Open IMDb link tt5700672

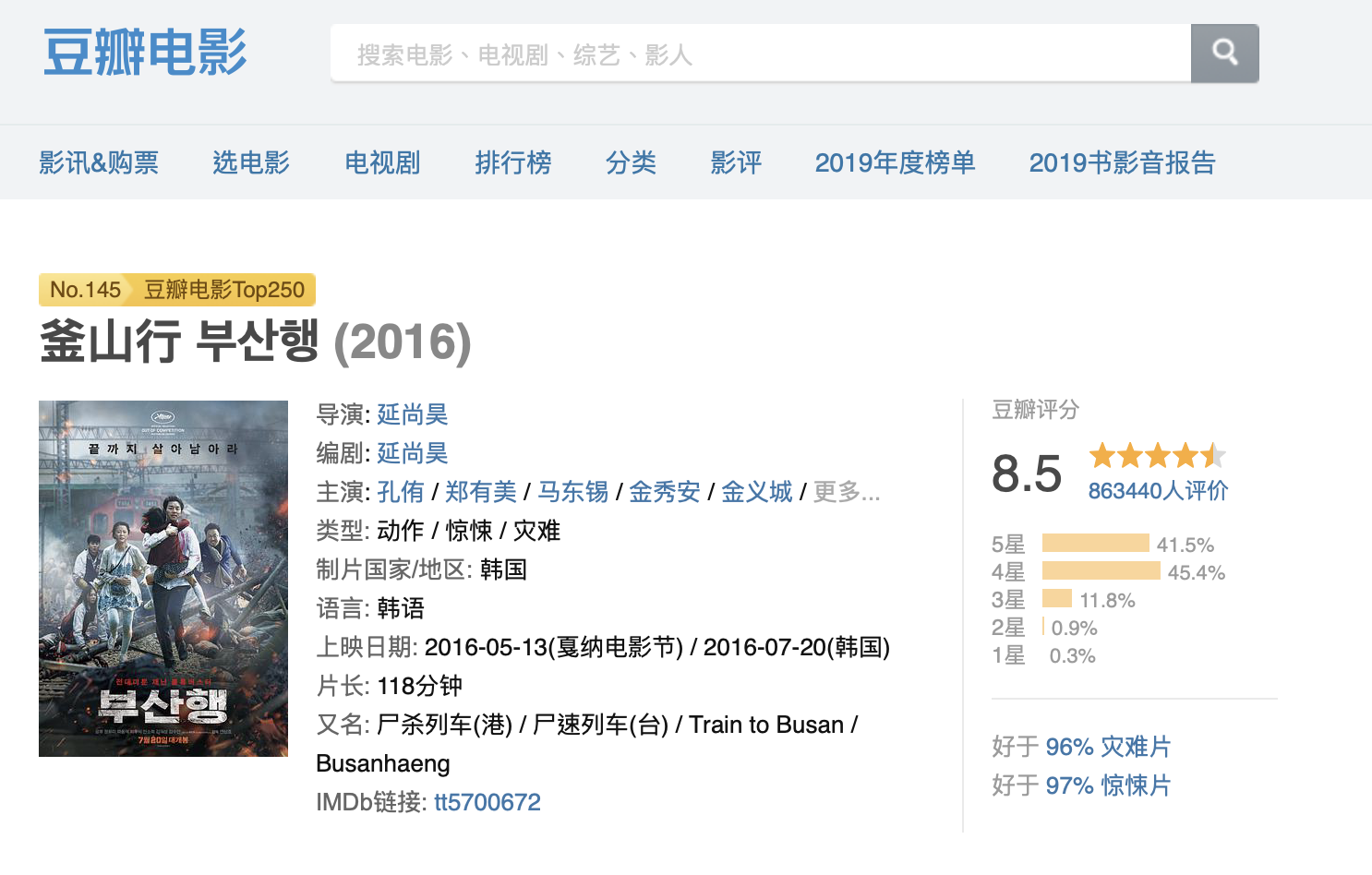(x=487, y=802)
